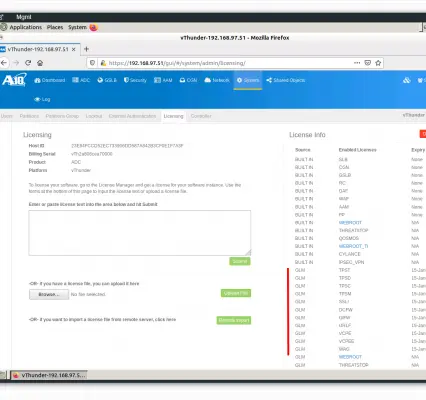426x400 pixels.
Task: Click the Enabled Licenses column header
Action: (x=358, y=150)
